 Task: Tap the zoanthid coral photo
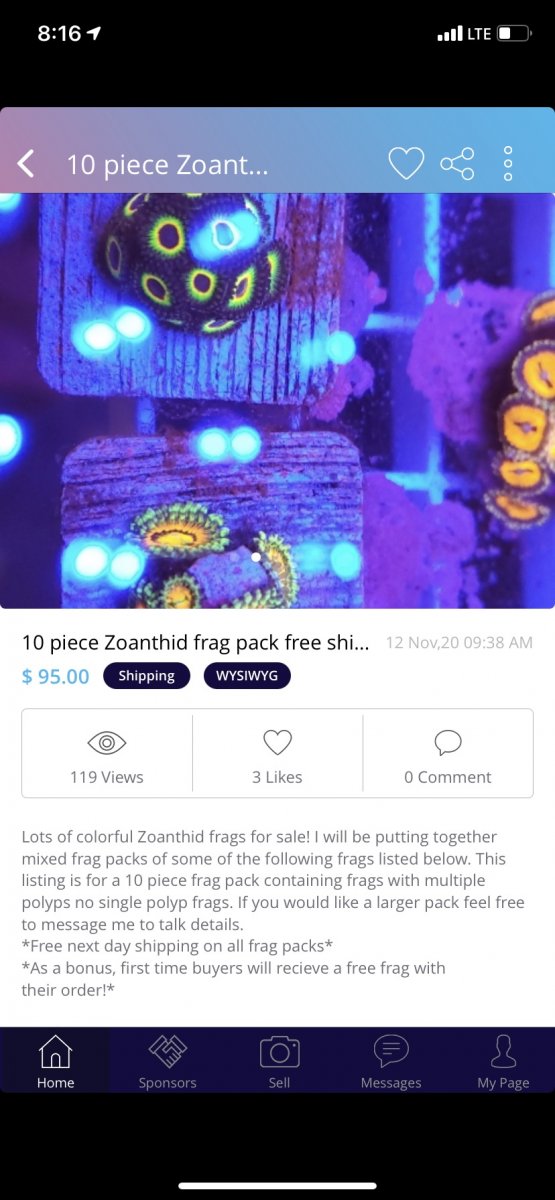click(x=277, y=400)
